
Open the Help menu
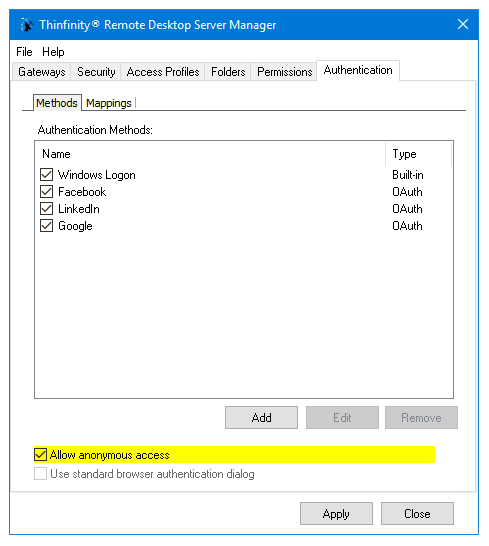[53, 52]
